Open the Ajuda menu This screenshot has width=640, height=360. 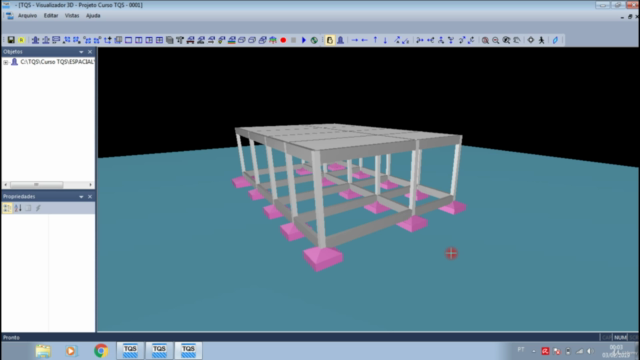pyautogui.click(x=93, y=16)
